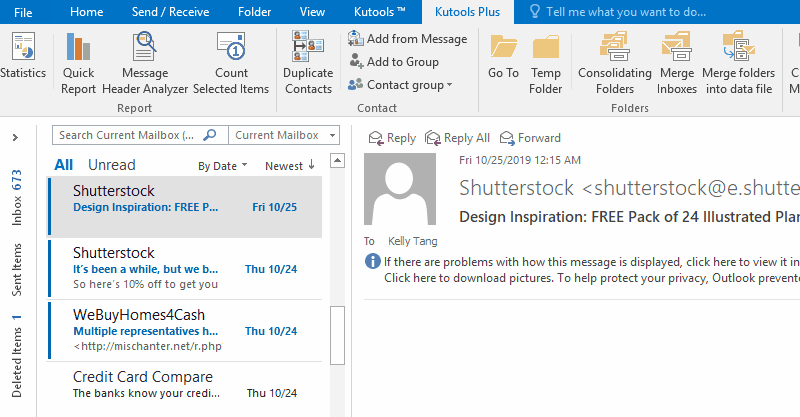Image resolution: width=800 pixels, height=417 pixels.
Task: Click the message list scrollbar thumb
Action: [337, 335]
